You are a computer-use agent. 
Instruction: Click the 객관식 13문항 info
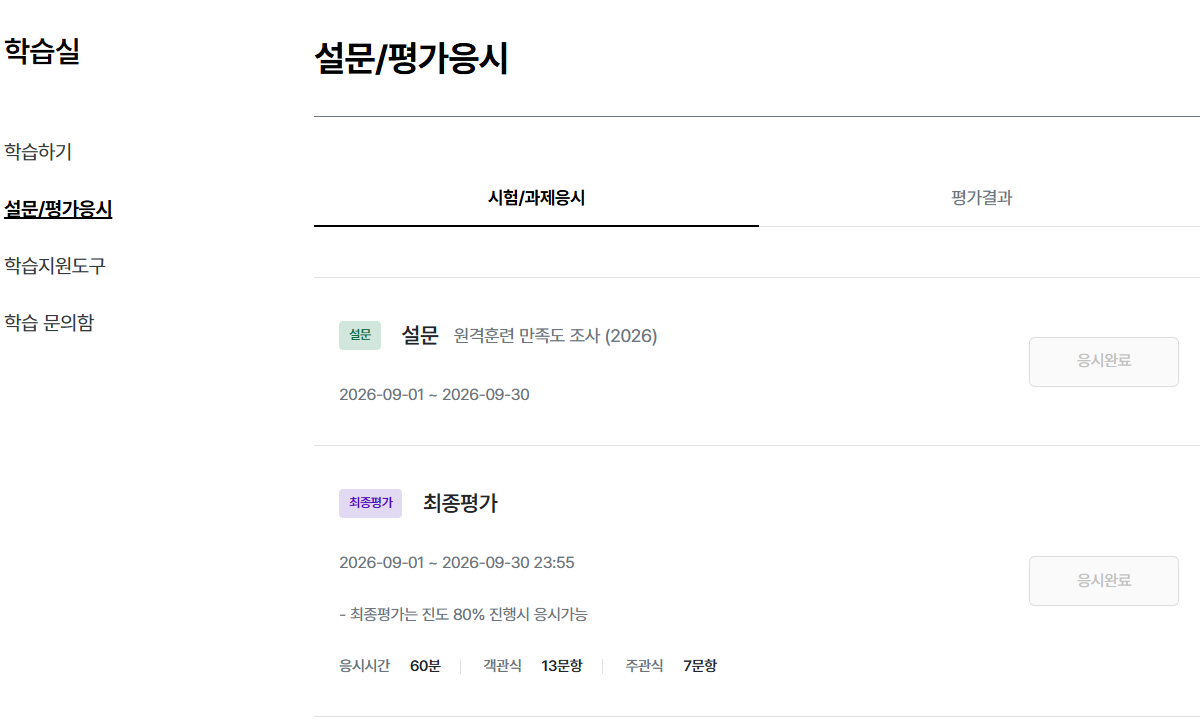pyautogui.click(x=532, y=666)
